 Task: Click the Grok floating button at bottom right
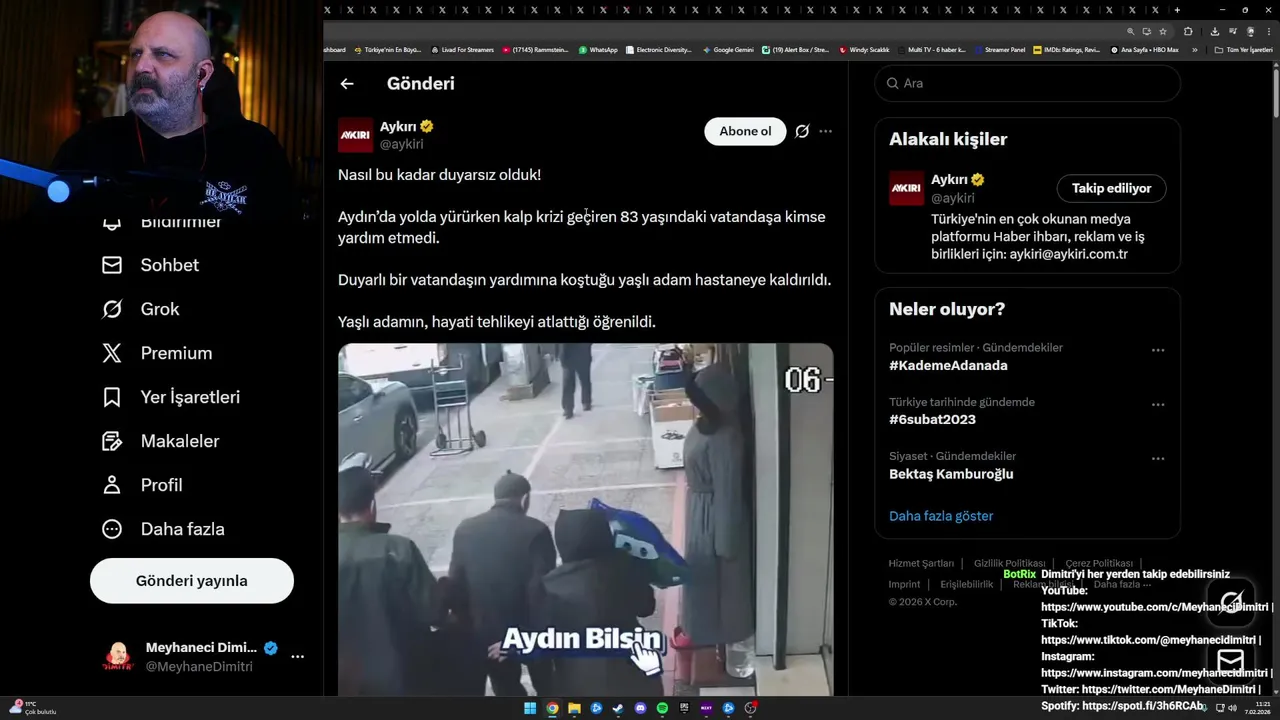tap(1231, 603)
